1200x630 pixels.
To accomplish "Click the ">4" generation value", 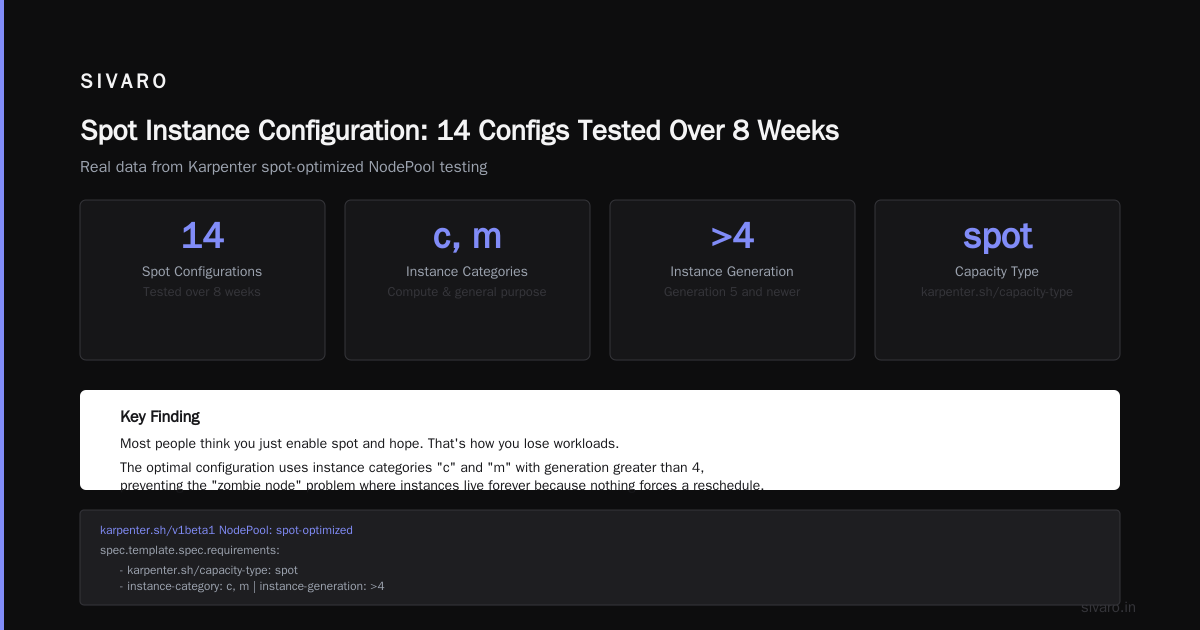I will (x=732, y=236).
